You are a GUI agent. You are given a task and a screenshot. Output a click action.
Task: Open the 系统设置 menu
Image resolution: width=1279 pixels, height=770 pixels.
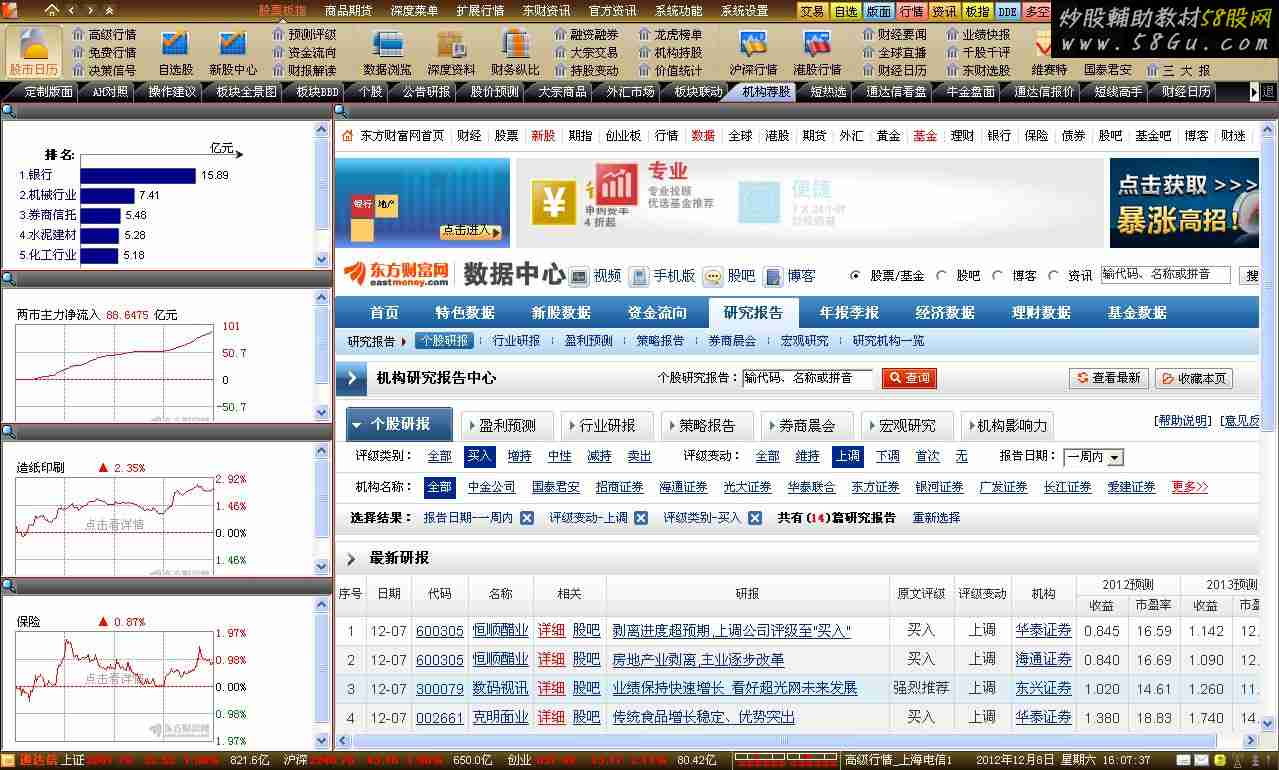(744, 11)
